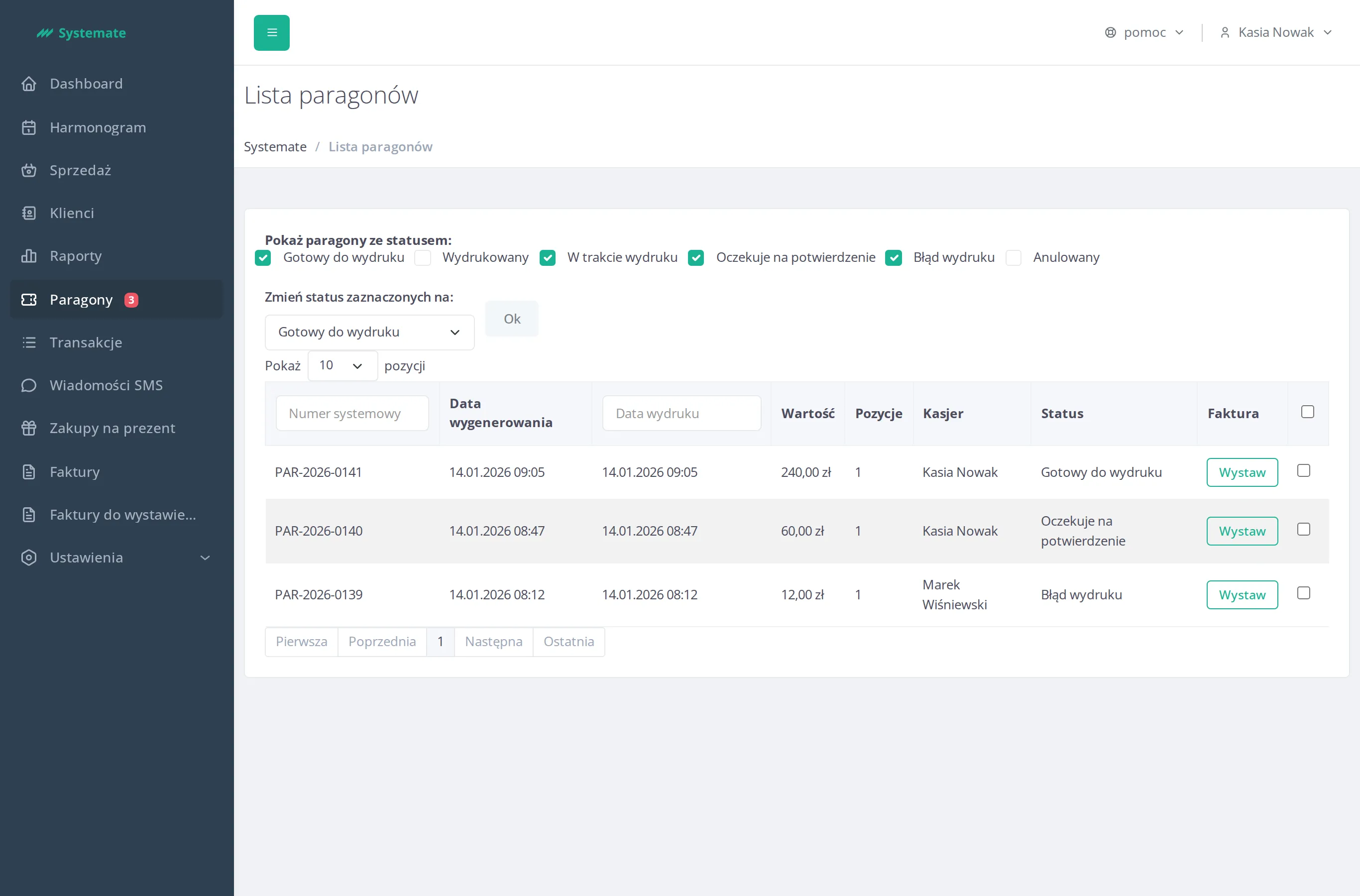Click the Faktury document icon
The width and height of the screenshot is (1360, 896).
(28, 472)
